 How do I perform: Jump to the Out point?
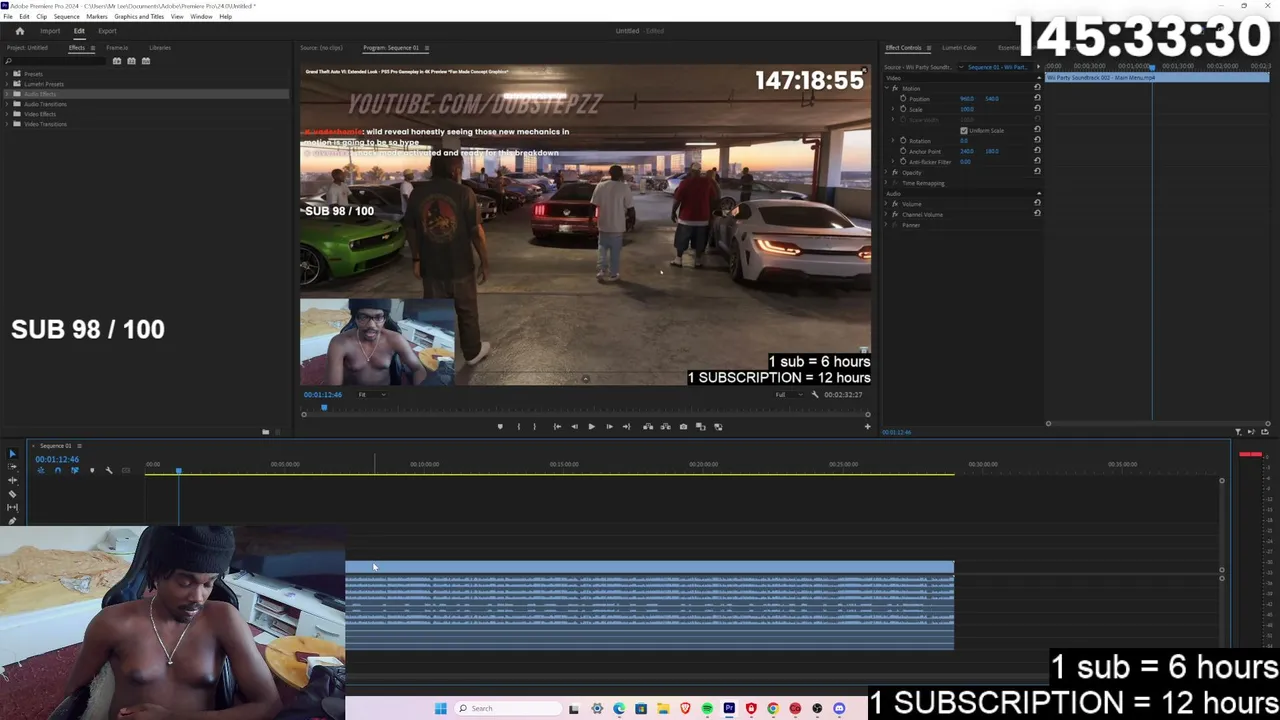coord(626,427)
